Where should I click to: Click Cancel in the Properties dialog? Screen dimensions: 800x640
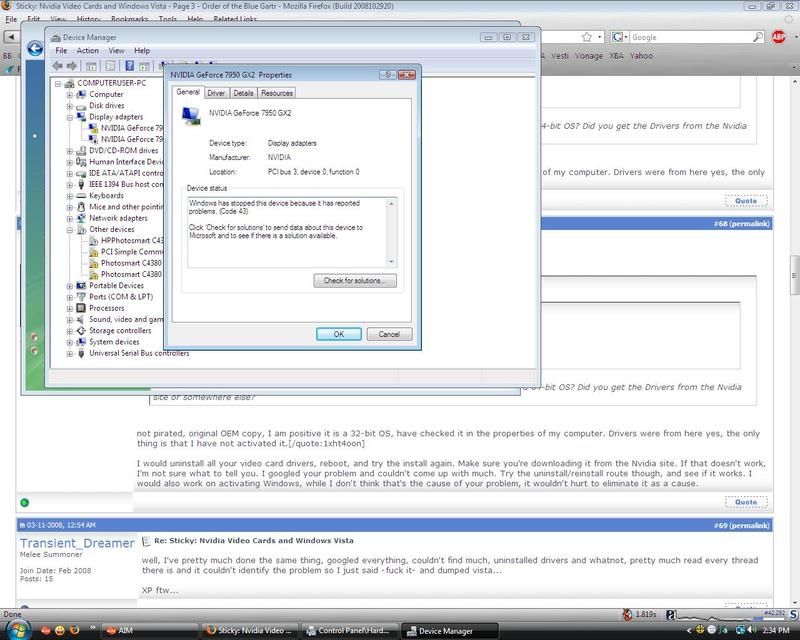389,334
